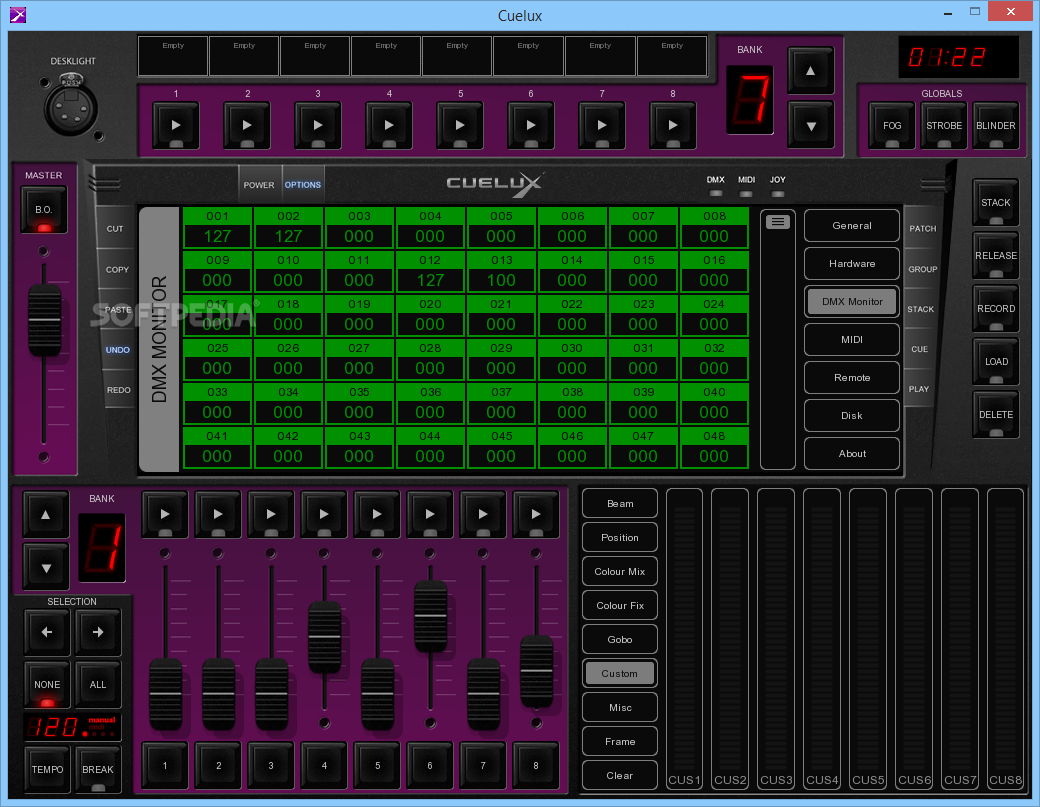Click CUT on the left panel

[x=115, y=229]
